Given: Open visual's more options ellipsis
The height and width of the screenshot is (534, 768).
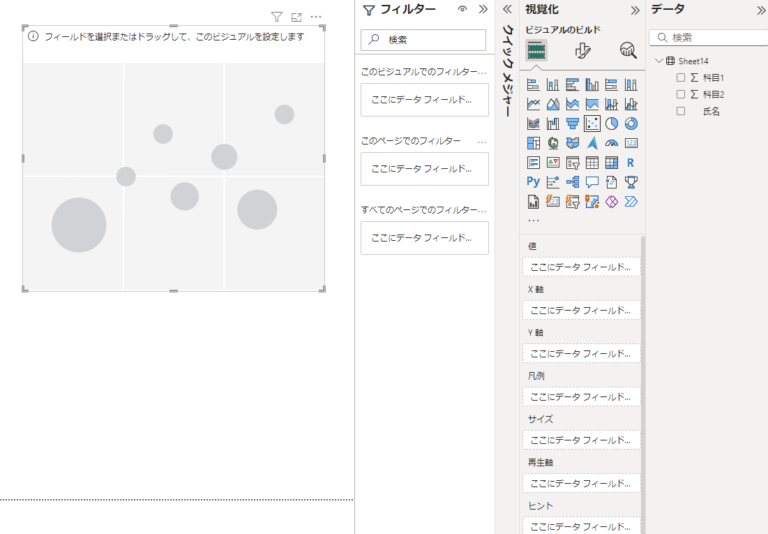Looking at the screenshot, I should 316,17.
